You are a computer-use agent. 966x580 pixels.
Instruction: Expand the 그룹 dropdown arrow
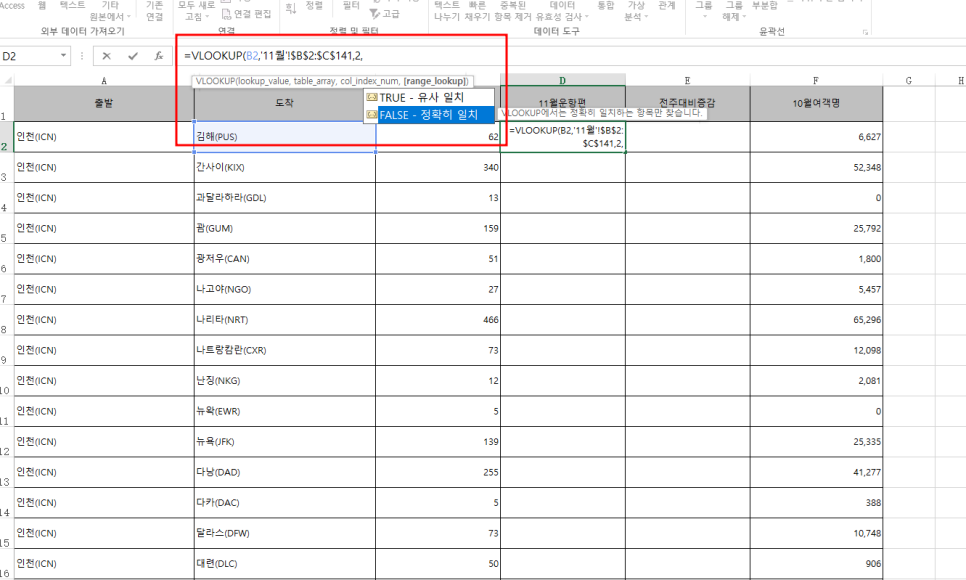click(704, 16)
